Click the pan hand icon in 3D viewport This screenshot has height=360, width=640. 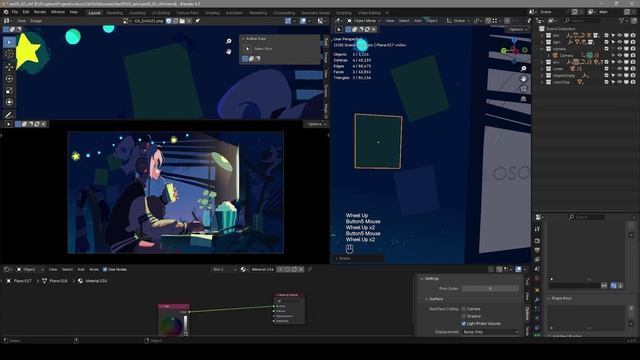click(x=524, y=78)
